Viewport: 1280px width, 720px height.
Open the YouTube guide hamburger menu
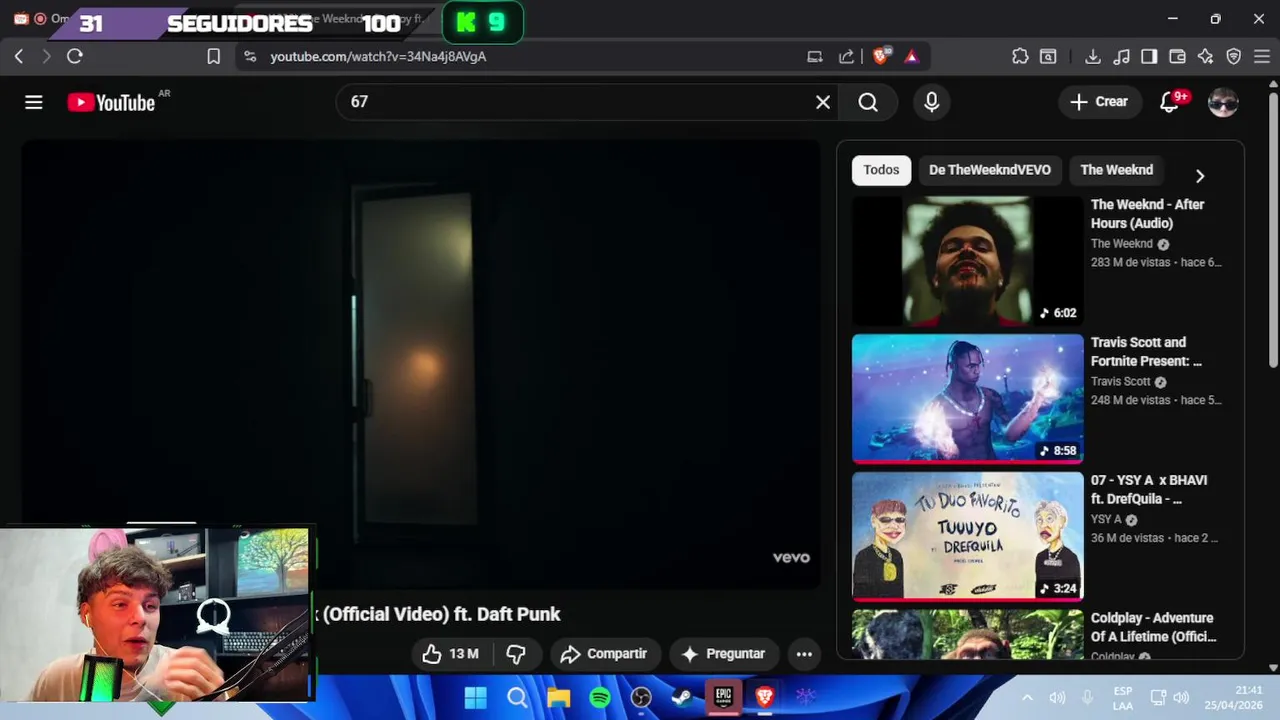pos(34,102)
